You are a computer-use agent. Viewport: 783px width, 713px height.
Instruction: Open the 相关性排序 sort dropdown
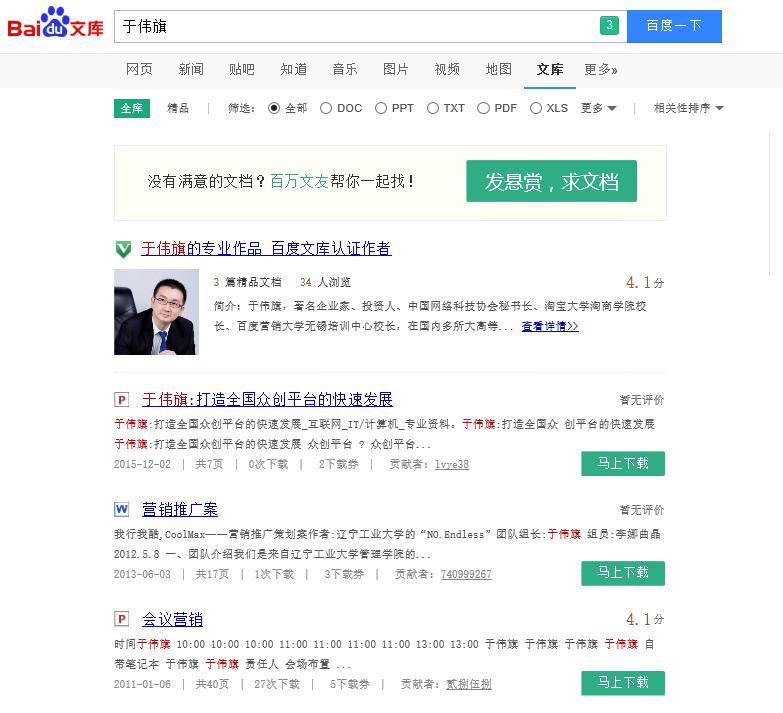[x=688, y=108]
